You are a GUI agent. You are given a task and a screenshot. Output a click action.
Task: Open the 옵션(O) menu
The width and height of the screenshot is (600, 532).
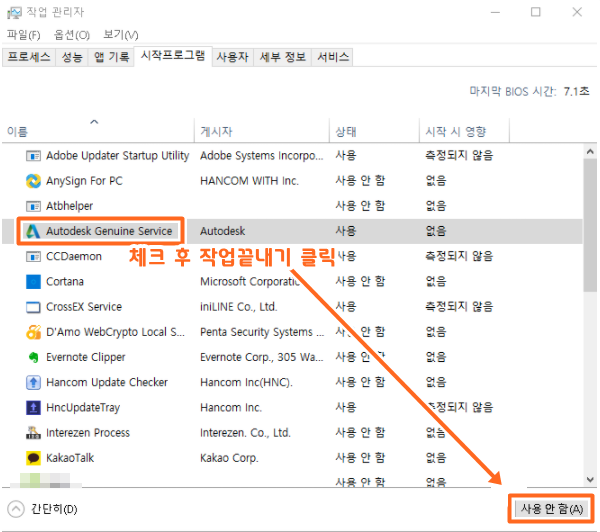[x=72, y=35]
